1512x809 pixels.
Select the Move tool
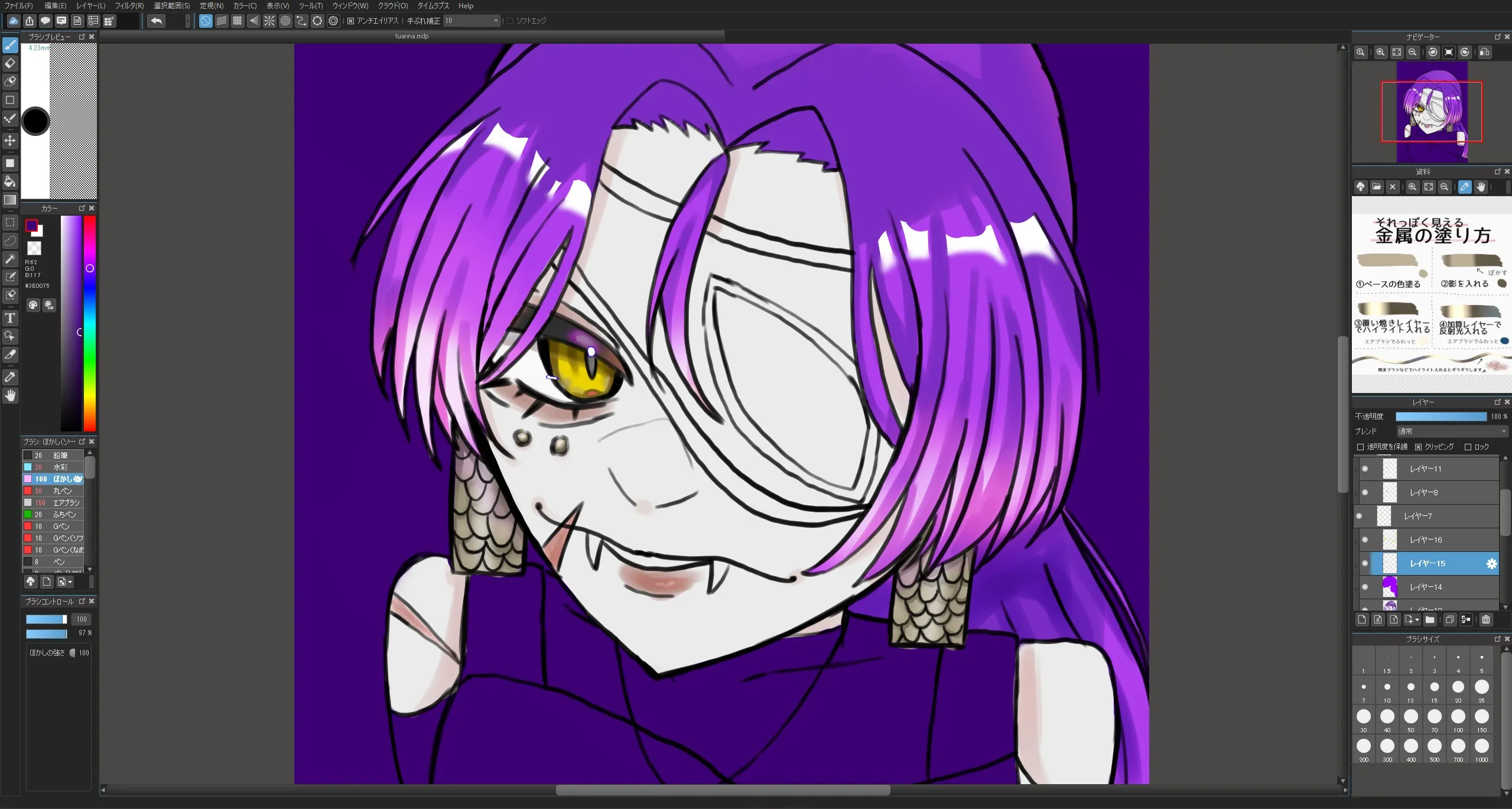pyautogui.click(x=10, y=141)
